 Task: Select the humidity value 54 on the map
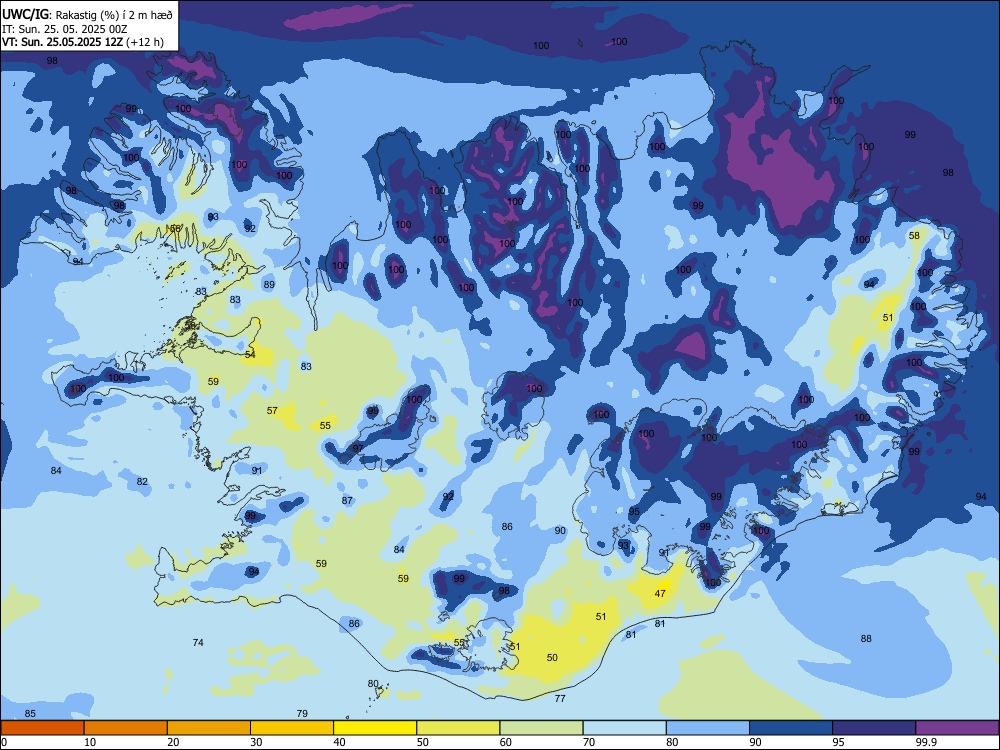click(250, 355)
